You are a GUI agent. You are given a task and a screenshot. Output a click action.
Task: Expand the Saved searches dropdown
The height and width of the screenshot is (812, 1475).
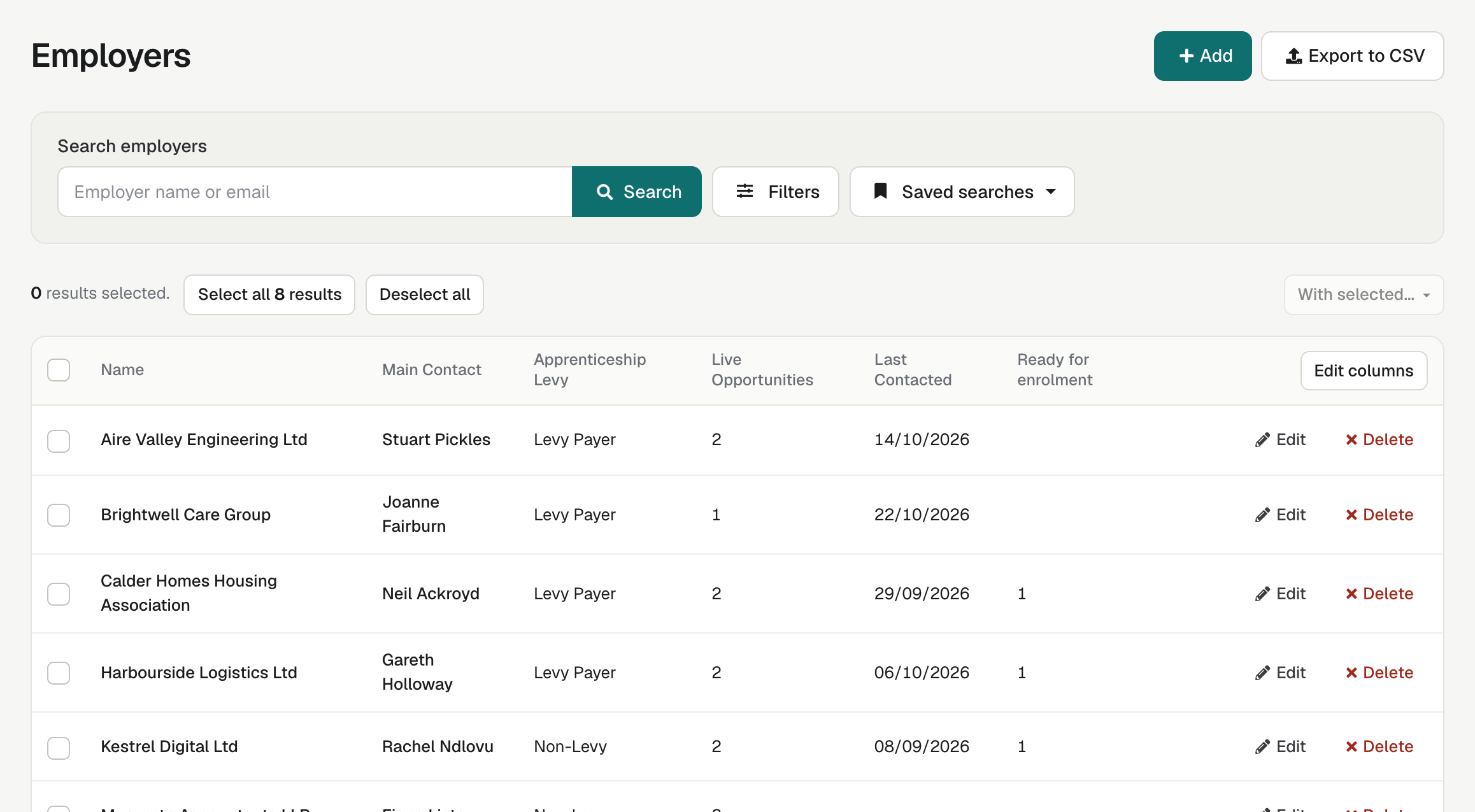pyautogui.click(x=962, y=192)
